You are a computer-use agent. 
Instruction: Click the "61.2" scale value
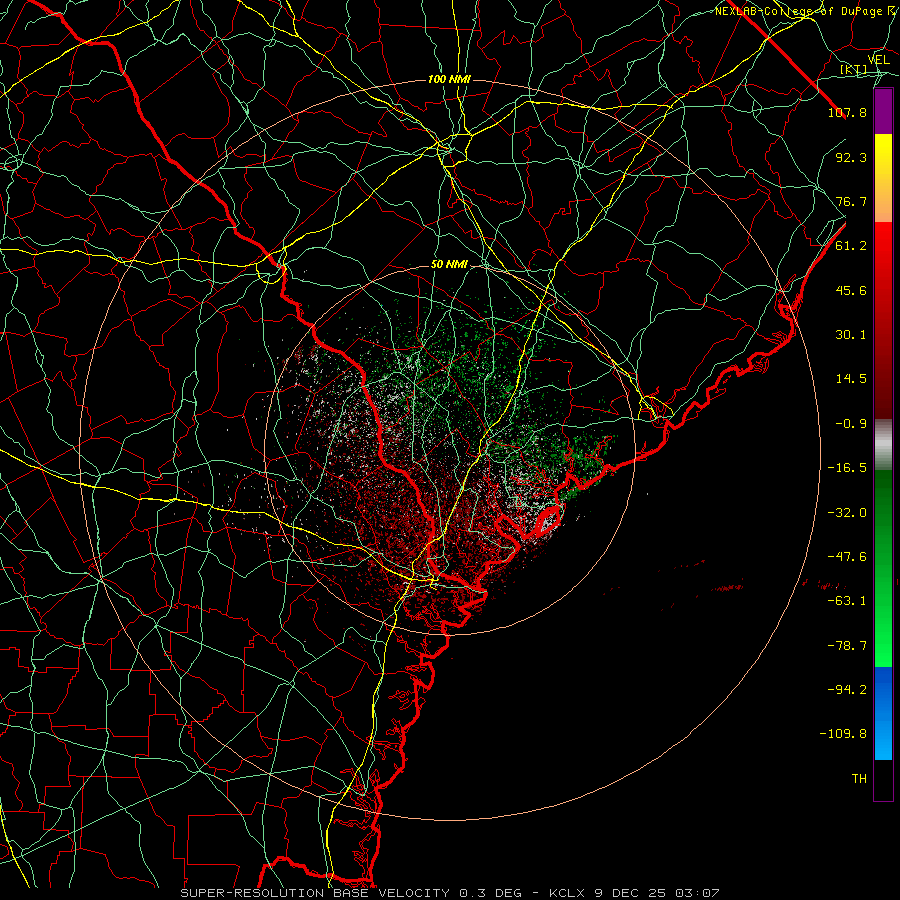coord(851,246)
